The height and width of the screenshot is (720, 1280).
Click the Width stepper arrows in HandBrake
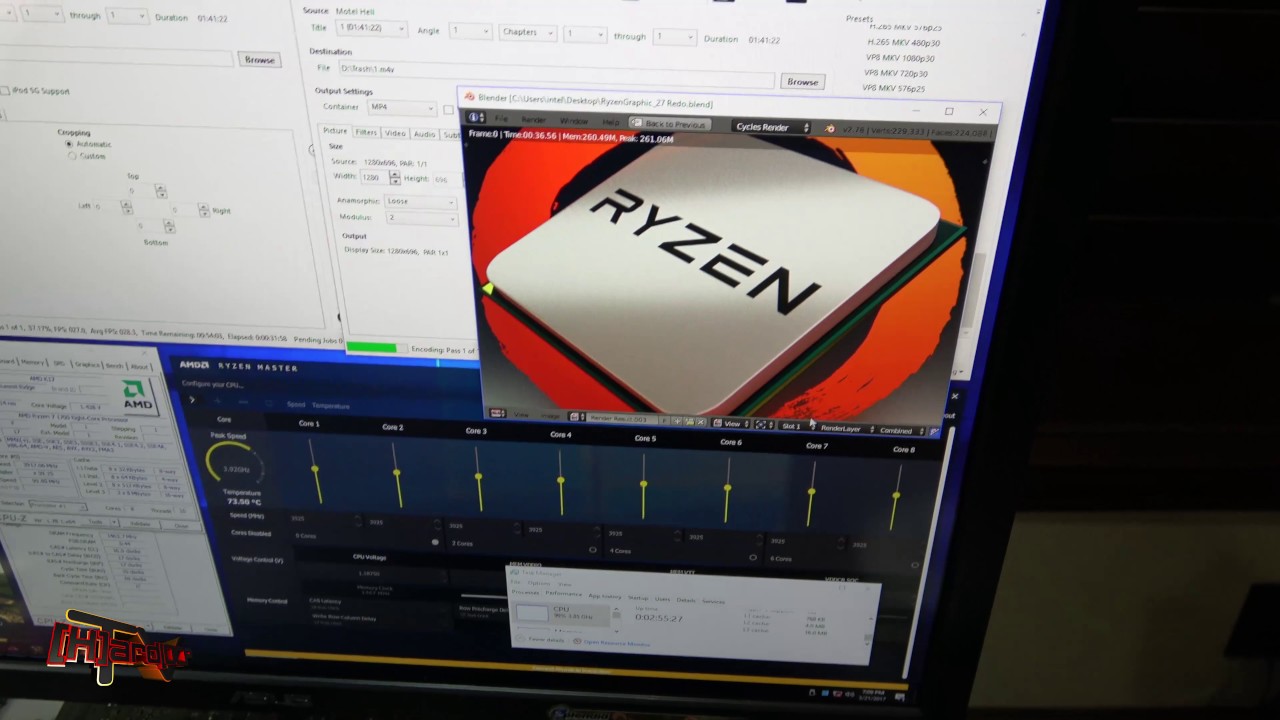[395, 177]
